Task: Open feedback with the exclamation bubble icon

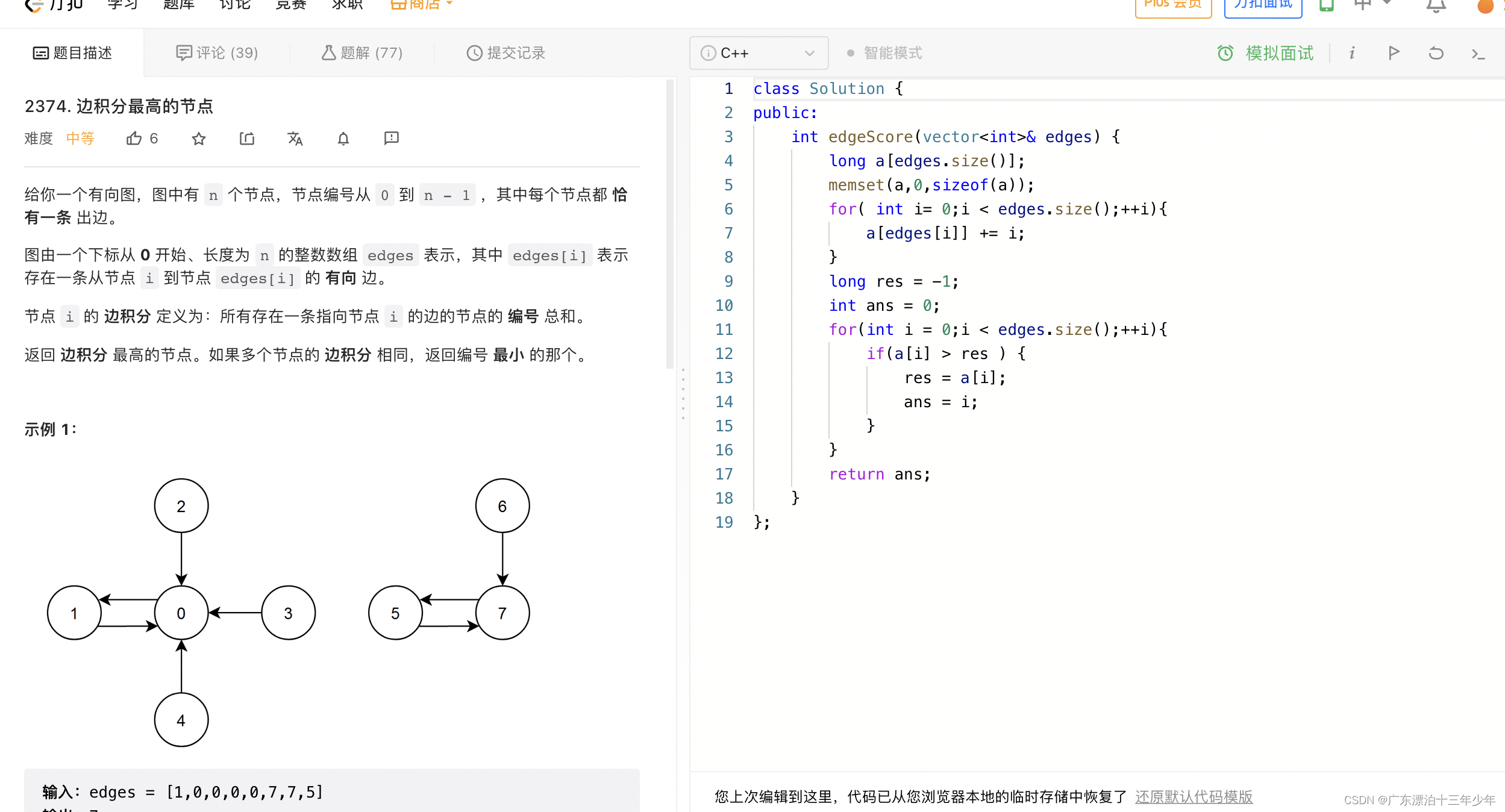Action: click(x=392, y=139)
